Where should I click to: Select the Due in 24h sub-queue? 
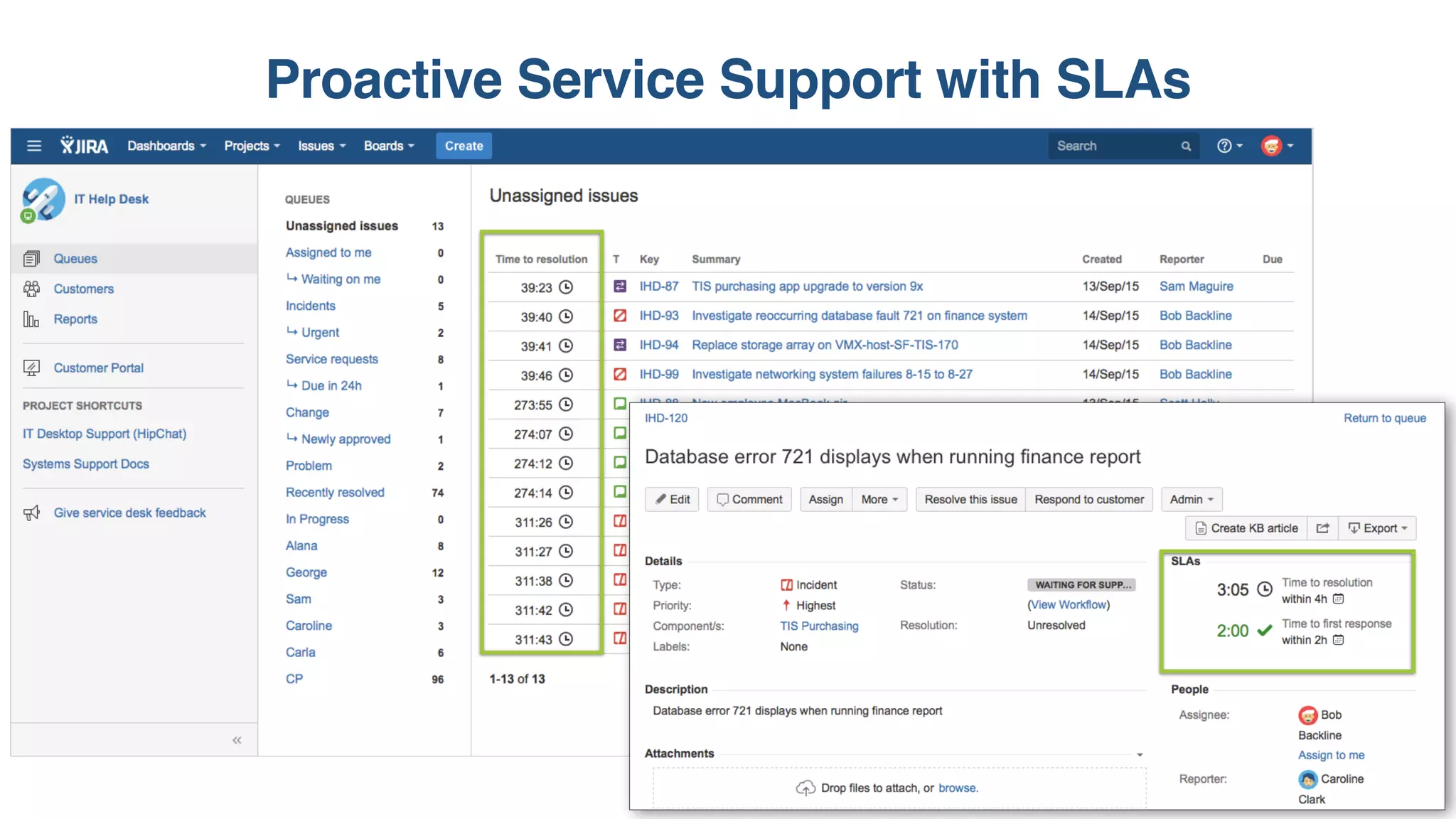pos(331,385)
